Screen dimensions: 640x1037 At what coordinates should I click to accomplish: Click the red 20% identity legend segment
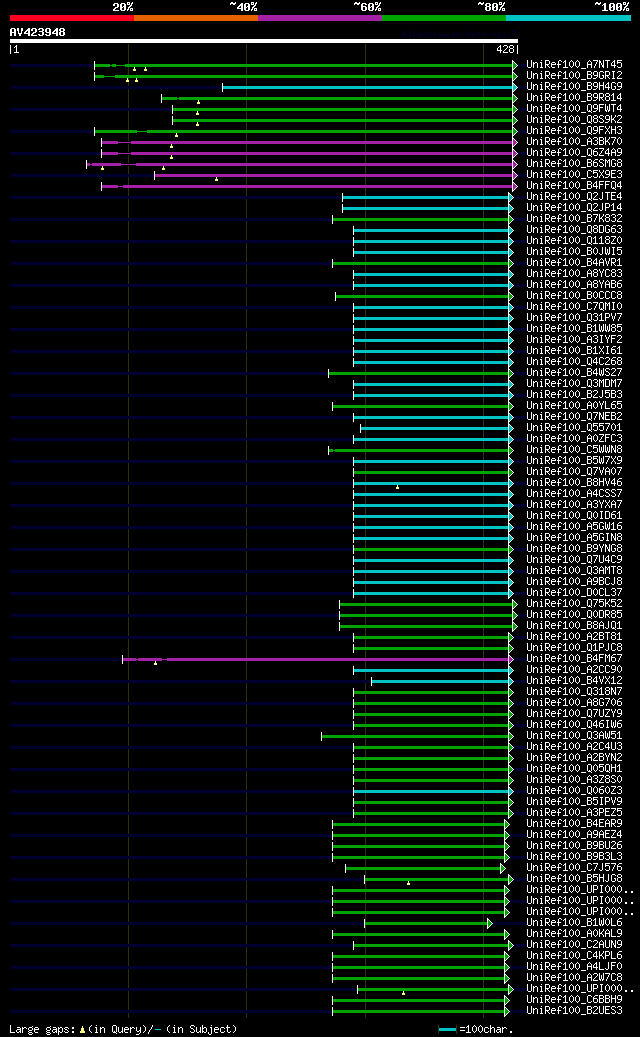point(71,18)
